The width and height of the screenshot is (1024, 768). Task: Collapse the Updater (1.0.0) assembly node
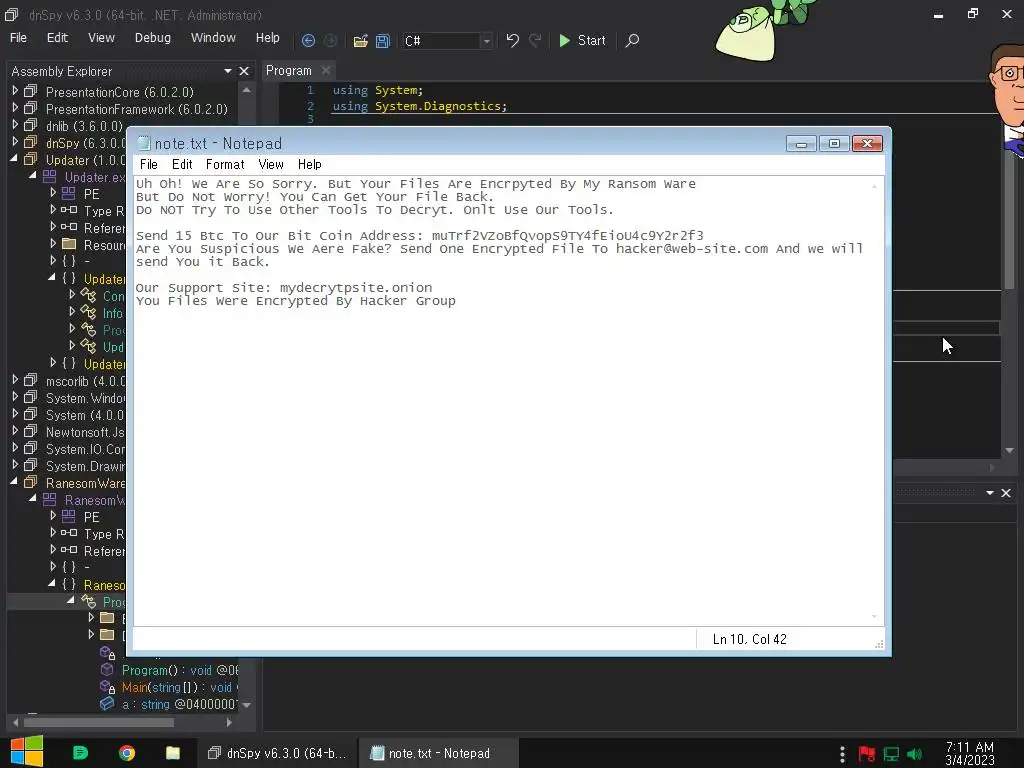pyautogui.click(x=14, y=159)
